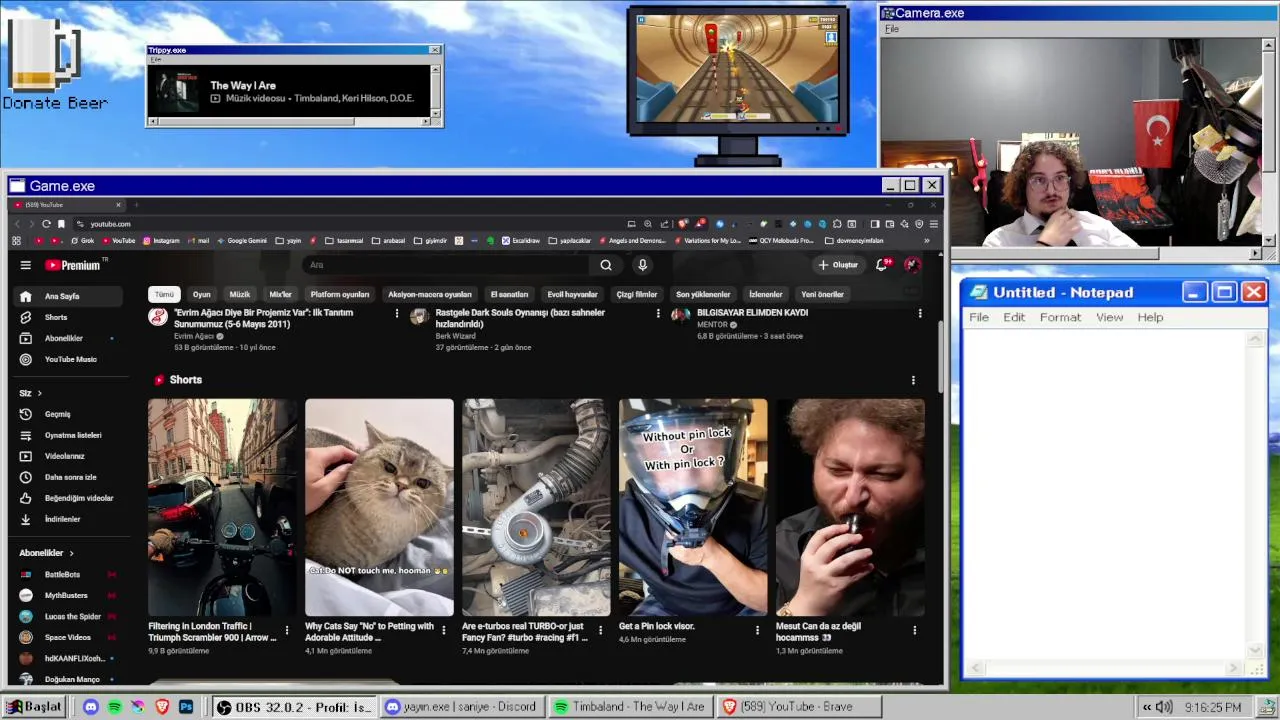The width and height of the screenshot is (1280, 720).
Task: Launch Photoshop from quick launch icon
Action: 186,707
